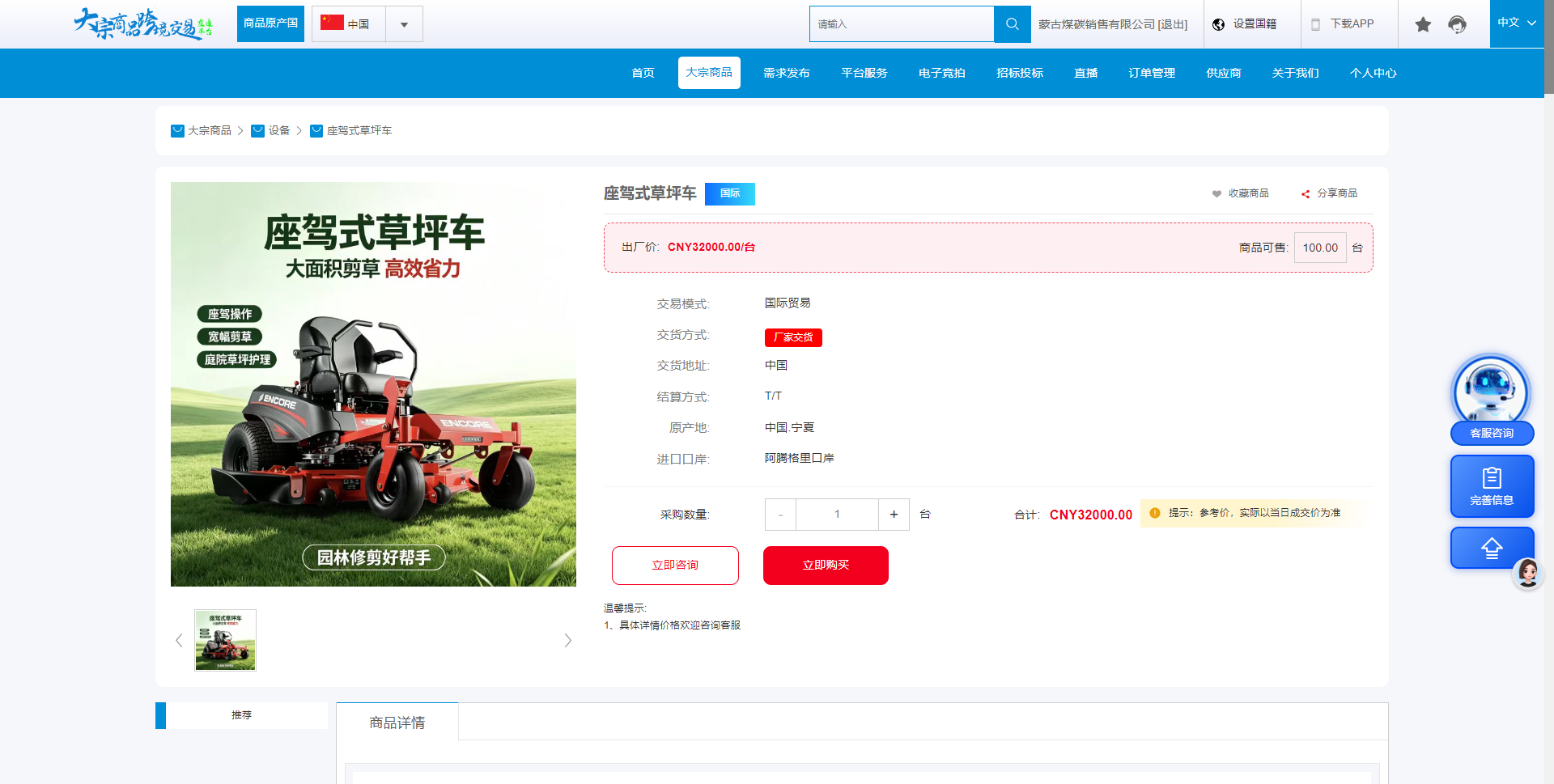Click the warning icon in the price tip
The width and height of the screenshot is (1554, 784).
tap(1155, 513)
